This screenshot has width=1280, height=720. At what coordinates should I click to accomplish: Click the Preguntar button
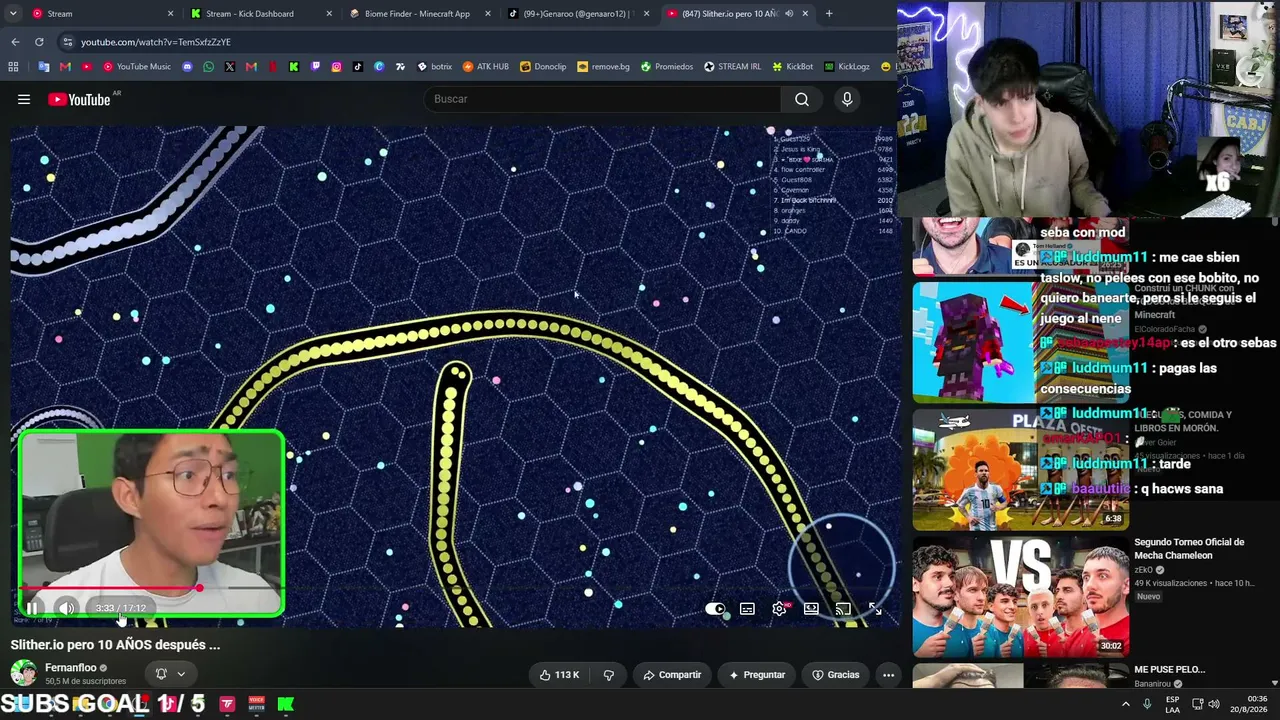pyautogui.click(x=756, y=675)
